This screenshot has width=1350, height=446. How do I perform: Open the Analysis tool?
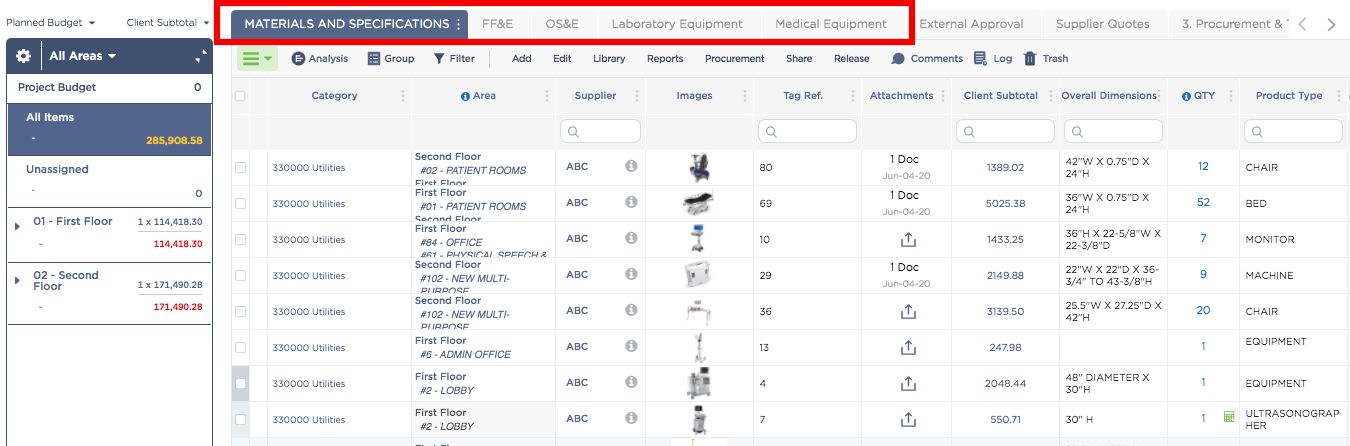coord(320,59)
